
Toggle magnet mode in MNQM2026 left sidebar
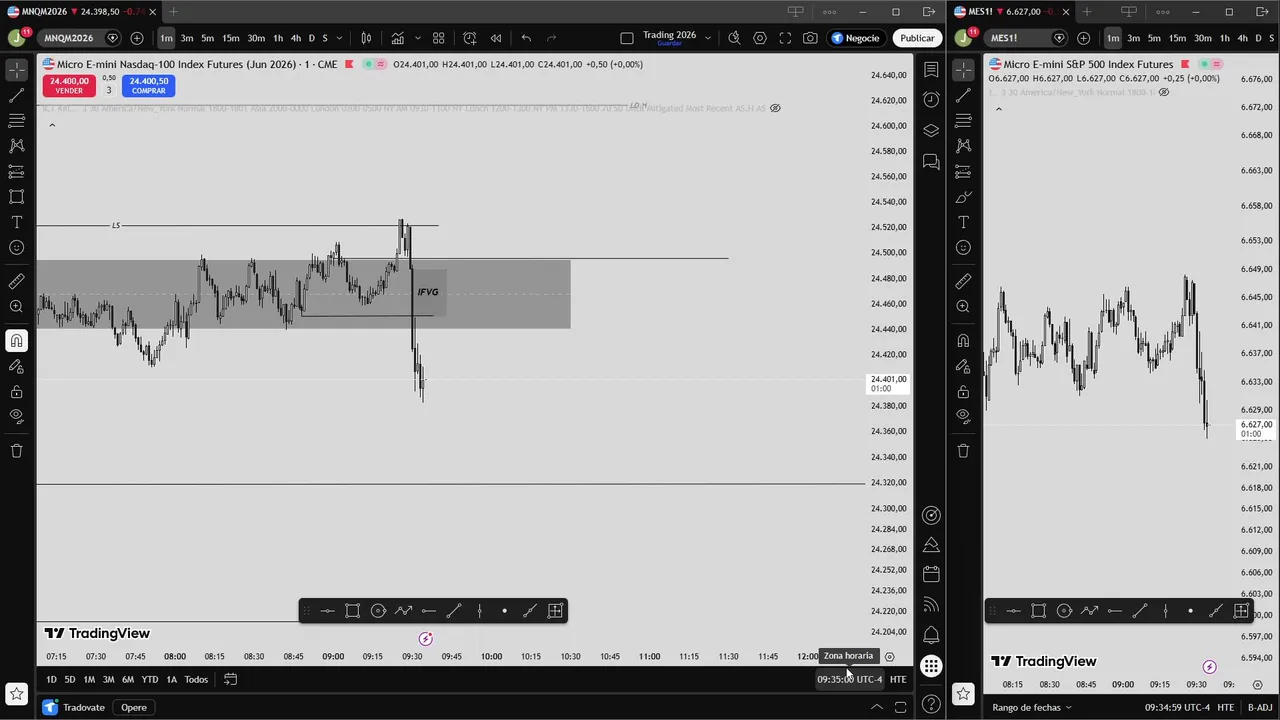tap(16, 341)
